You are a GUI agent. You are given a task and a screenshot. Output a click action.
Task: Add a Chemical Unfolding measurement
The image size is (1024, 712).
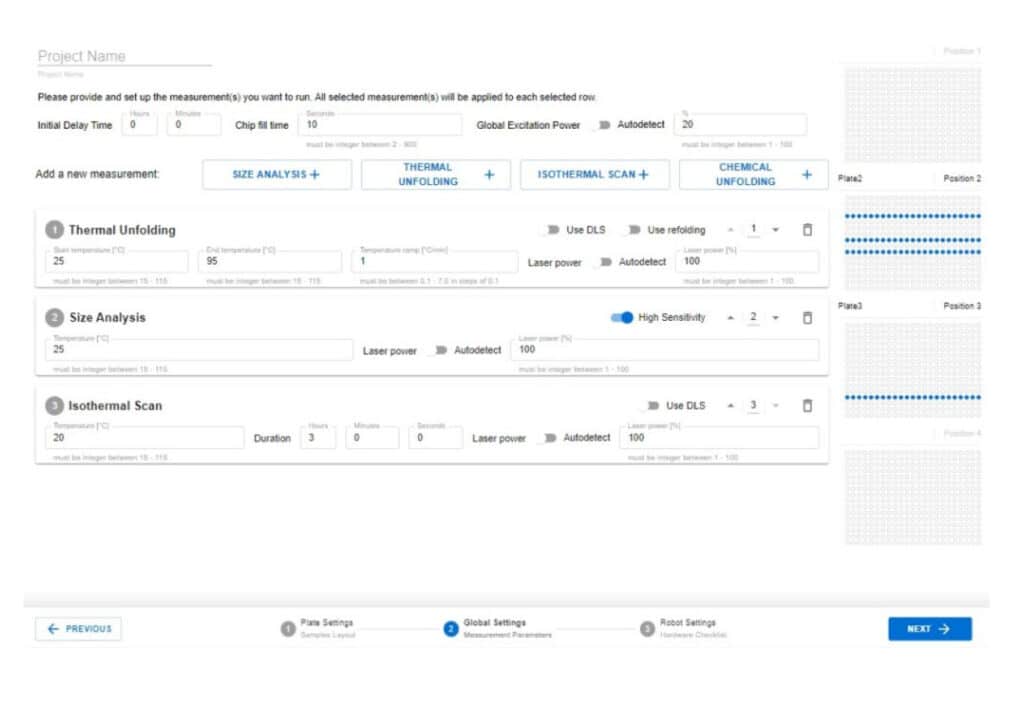pyautogui.click(x=753, y=175)
